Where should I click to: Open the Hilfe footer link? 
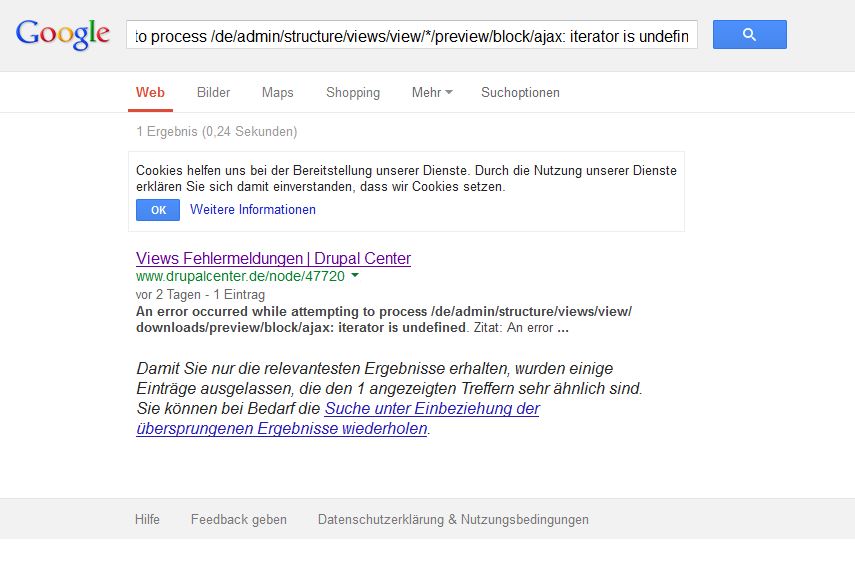click(147, 519)
